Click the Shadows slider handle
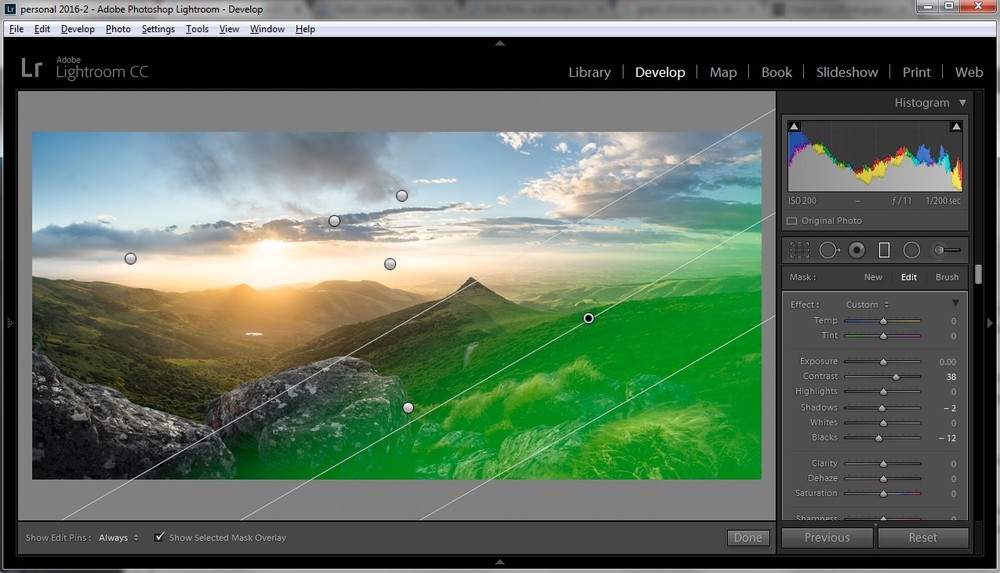 coord(882,408)
